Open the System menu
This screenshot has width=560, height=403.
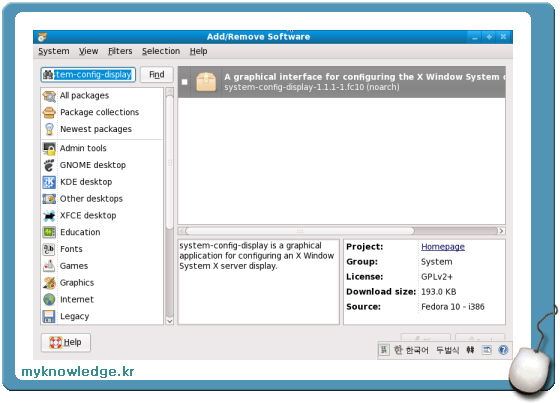pyautogui.click(x=54, y=51)
